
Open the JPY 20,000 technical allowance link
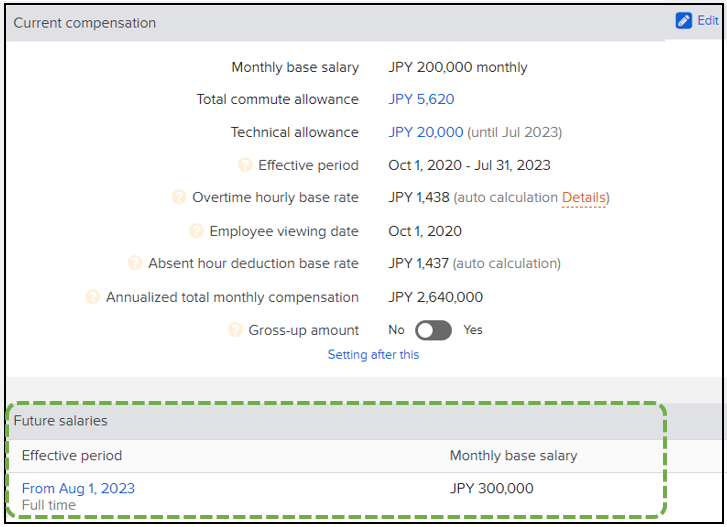(426, 132)
